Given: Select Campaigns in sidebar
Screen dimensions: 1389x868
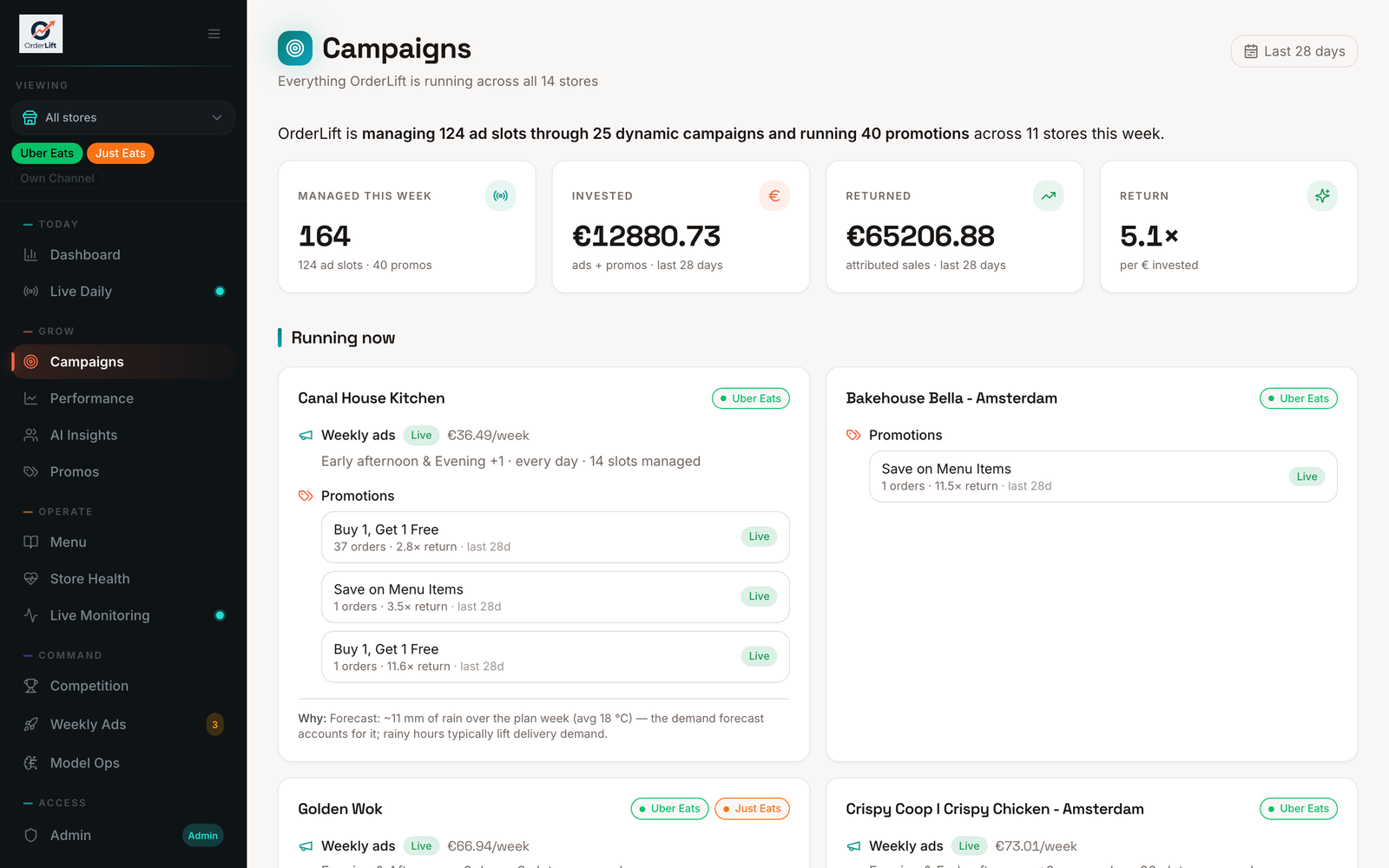Looking at the screenshot, I should click(123, 362).
